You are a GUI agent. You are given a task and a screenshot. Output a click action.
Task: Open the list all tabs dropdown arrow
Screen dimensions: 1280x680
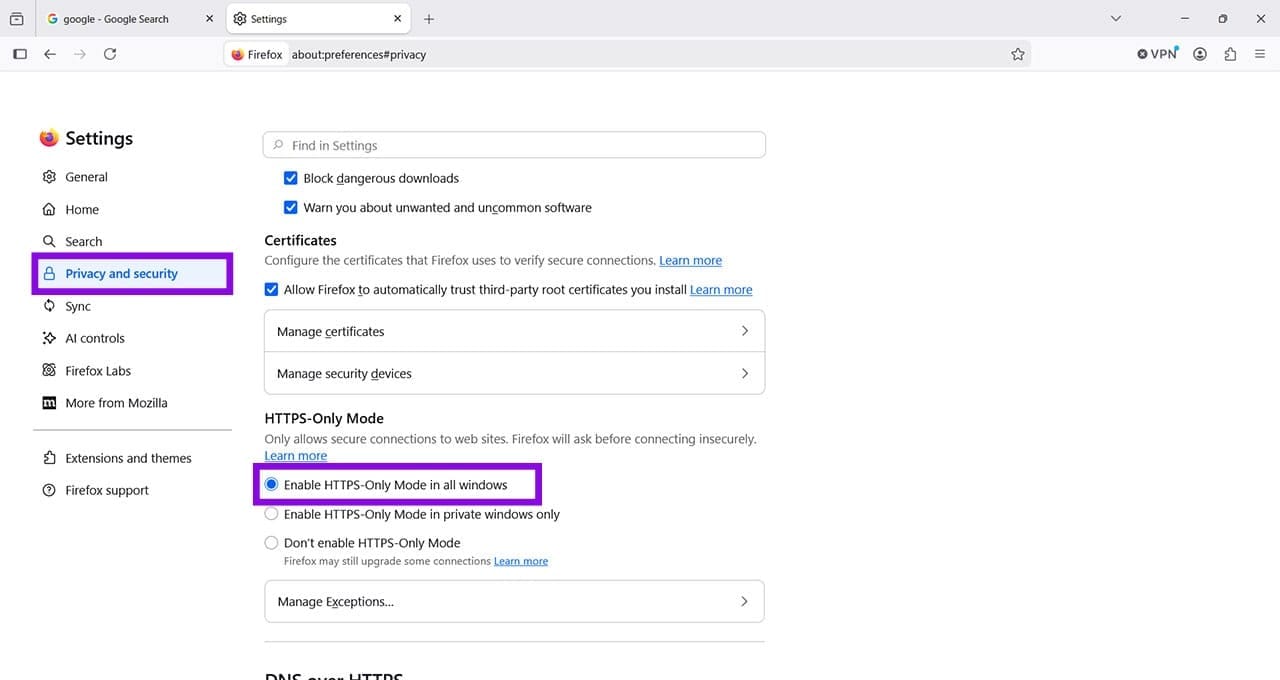click(1116, 18)
